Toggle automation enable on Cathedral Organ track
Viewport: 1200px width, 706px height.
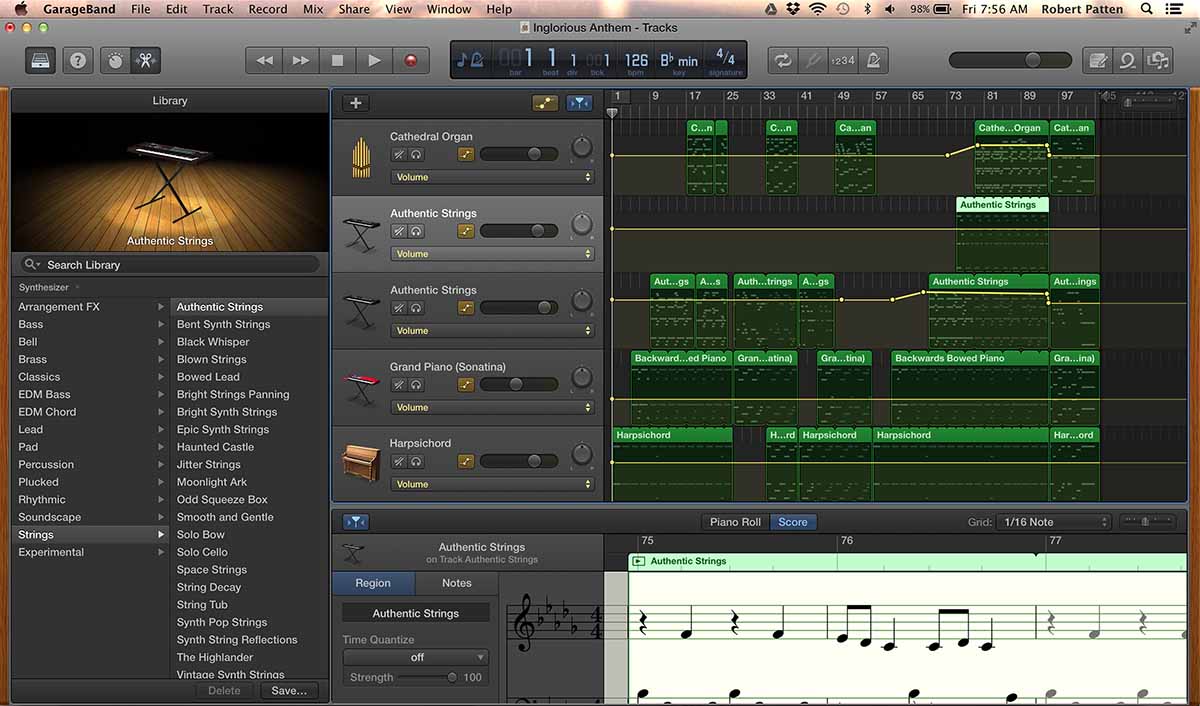(x=466, y=154)
